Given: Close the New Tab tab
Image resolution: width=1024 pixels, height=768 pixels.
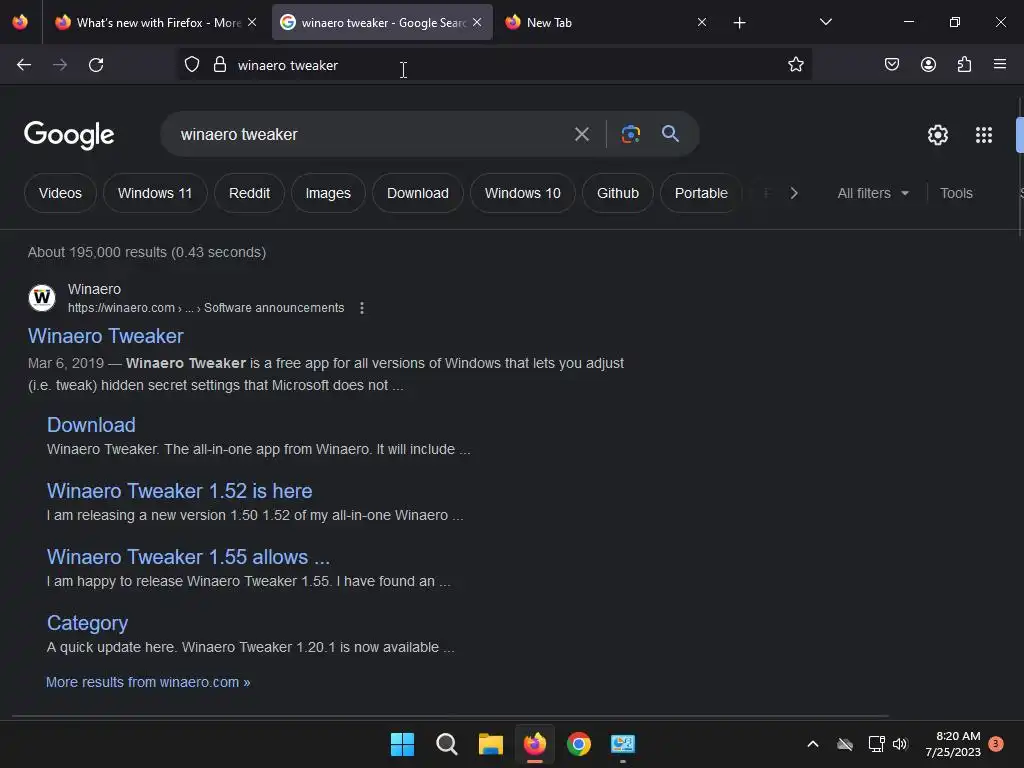Looking at the screenshot, I should click(702, 22).
